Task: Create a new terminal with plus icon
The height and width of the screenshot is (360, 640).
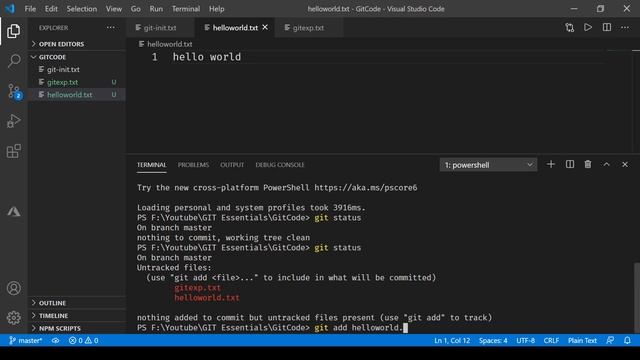Action: click(x=551, y=164)
